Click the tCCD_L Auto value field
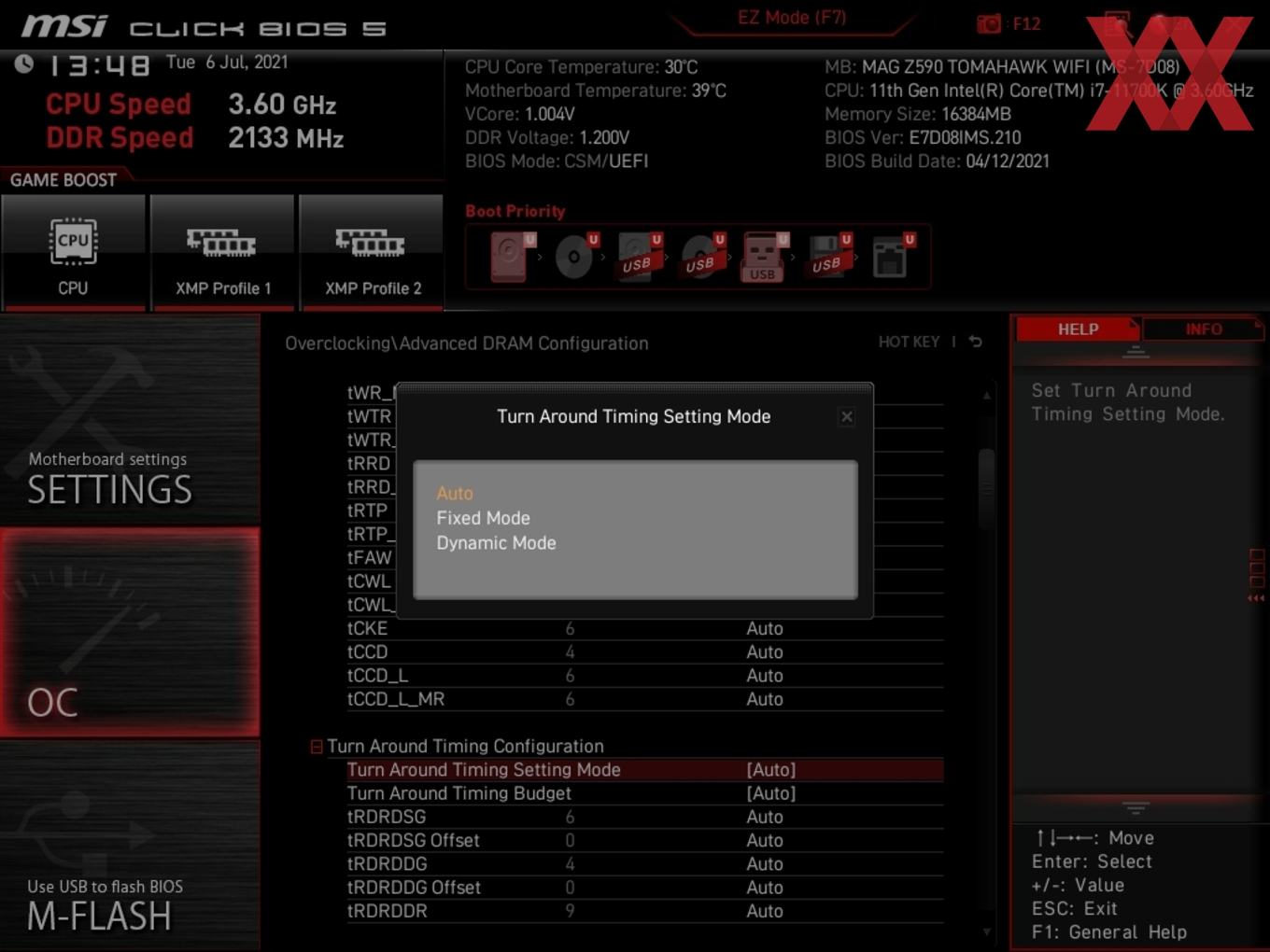 [x=765, y=676]
